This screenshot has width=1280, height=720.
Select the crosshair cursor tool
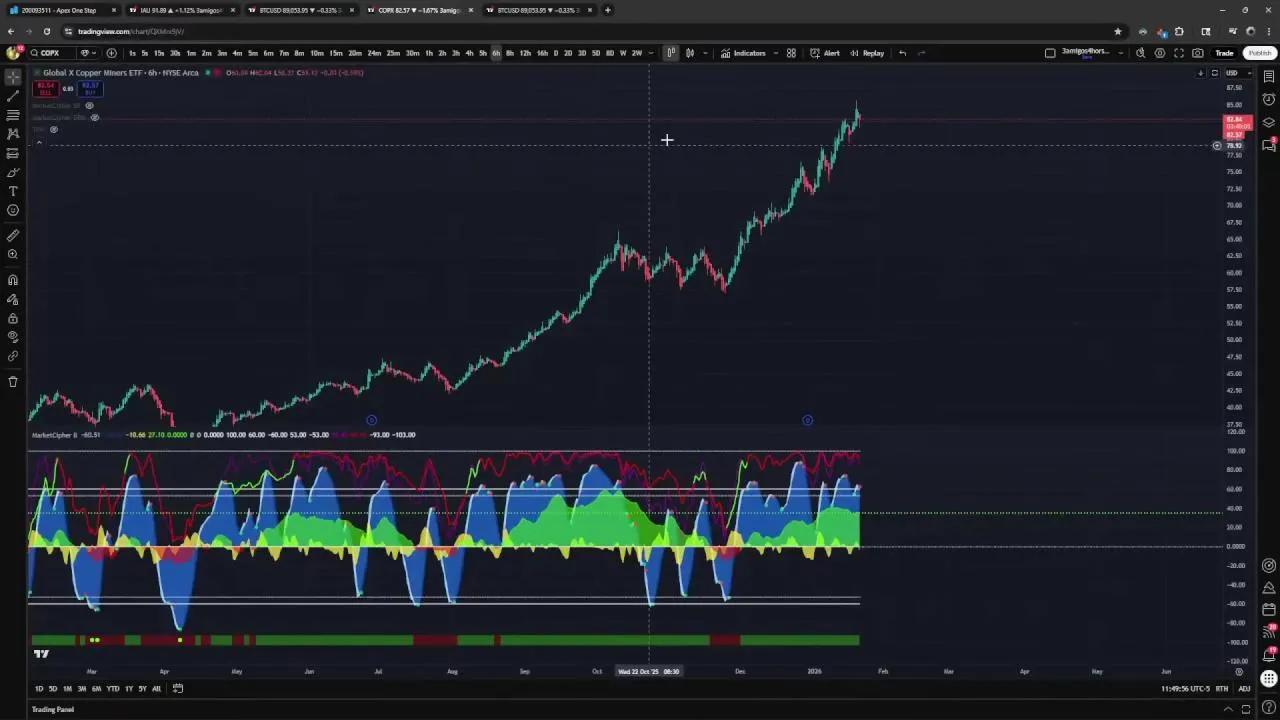point(13,77)
